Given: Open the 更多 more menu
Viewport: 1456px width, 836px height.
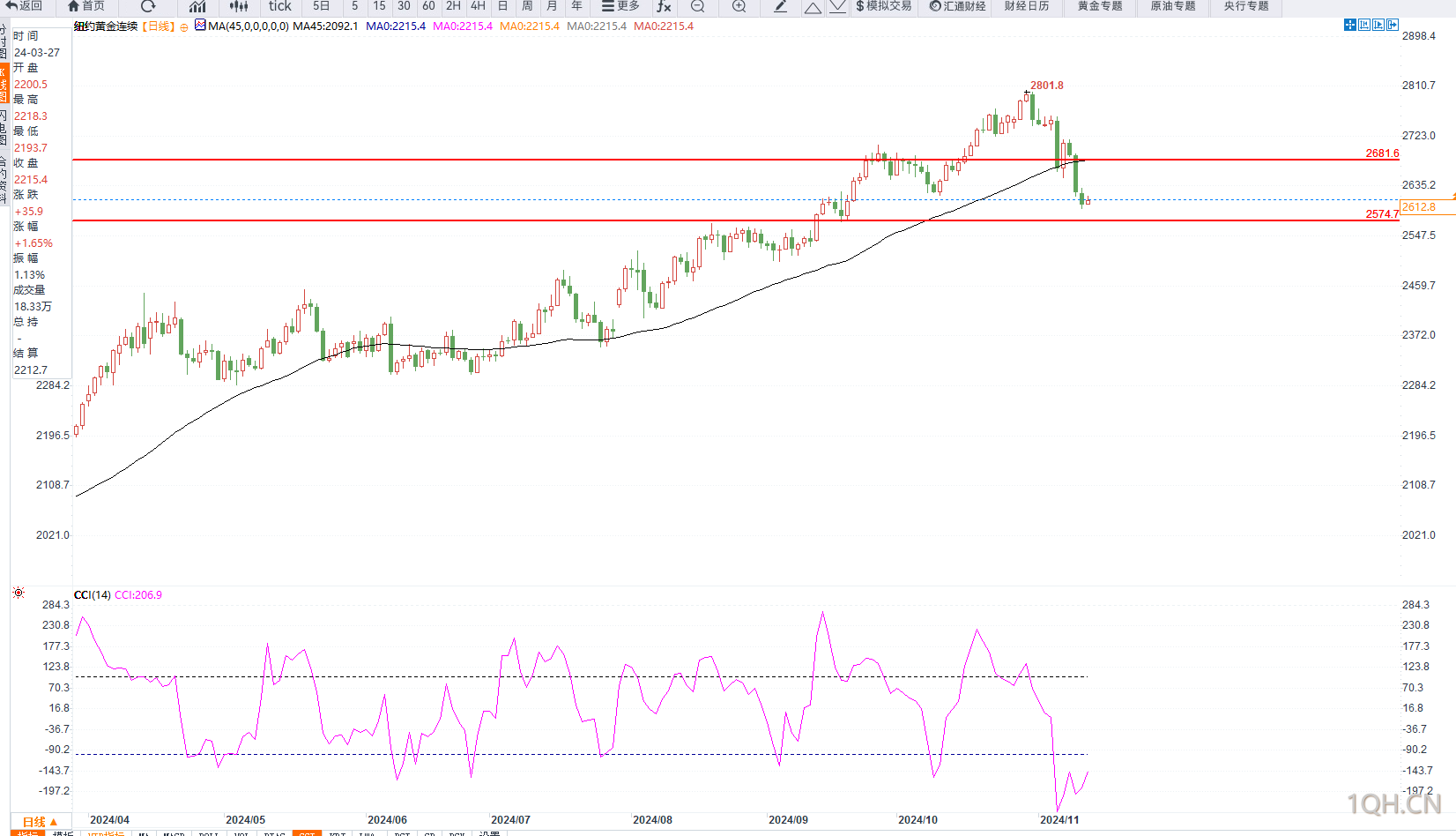Looking at the screenshot, I should coord(620,6).
